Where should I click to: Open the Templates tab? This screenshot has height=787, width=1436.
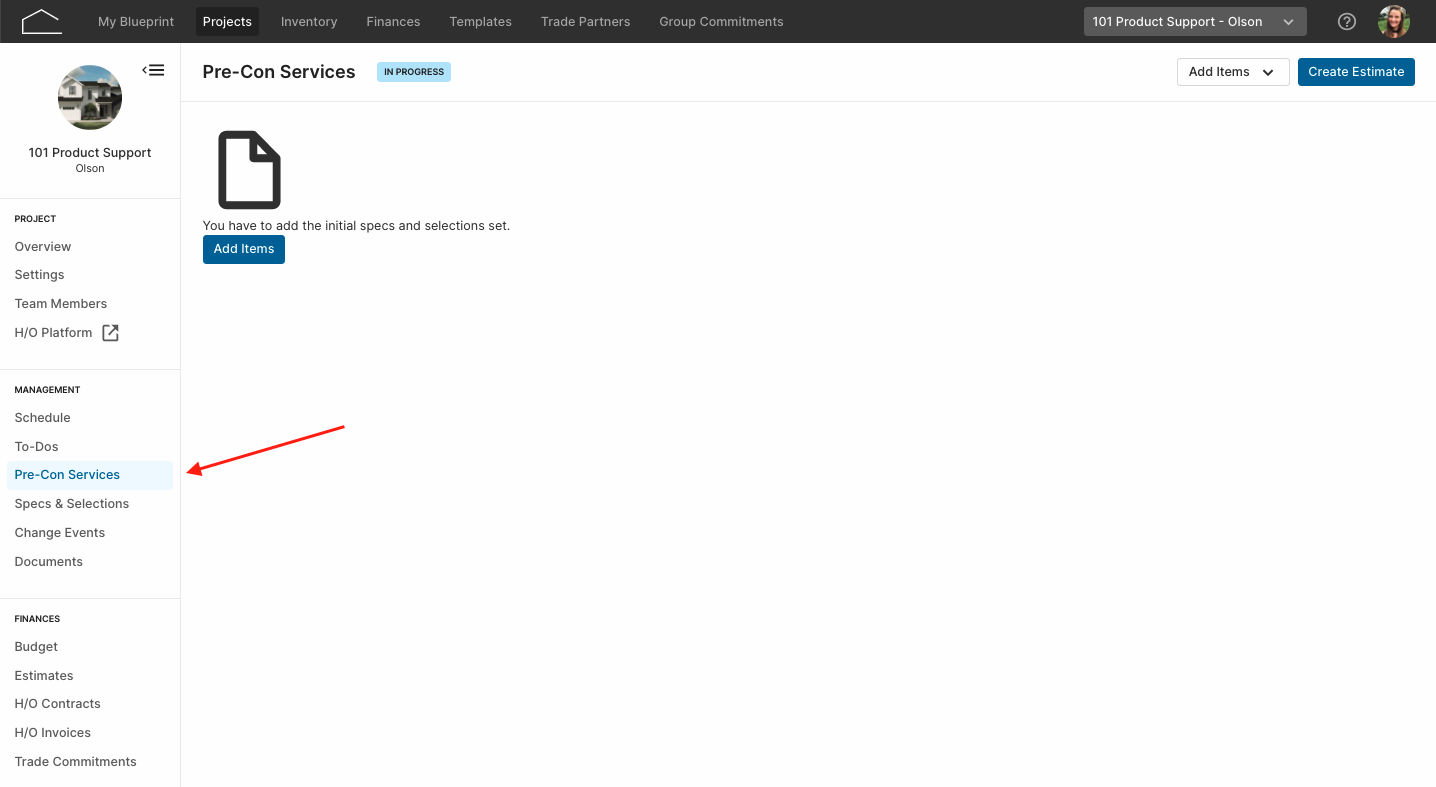(x=480, y=21)
